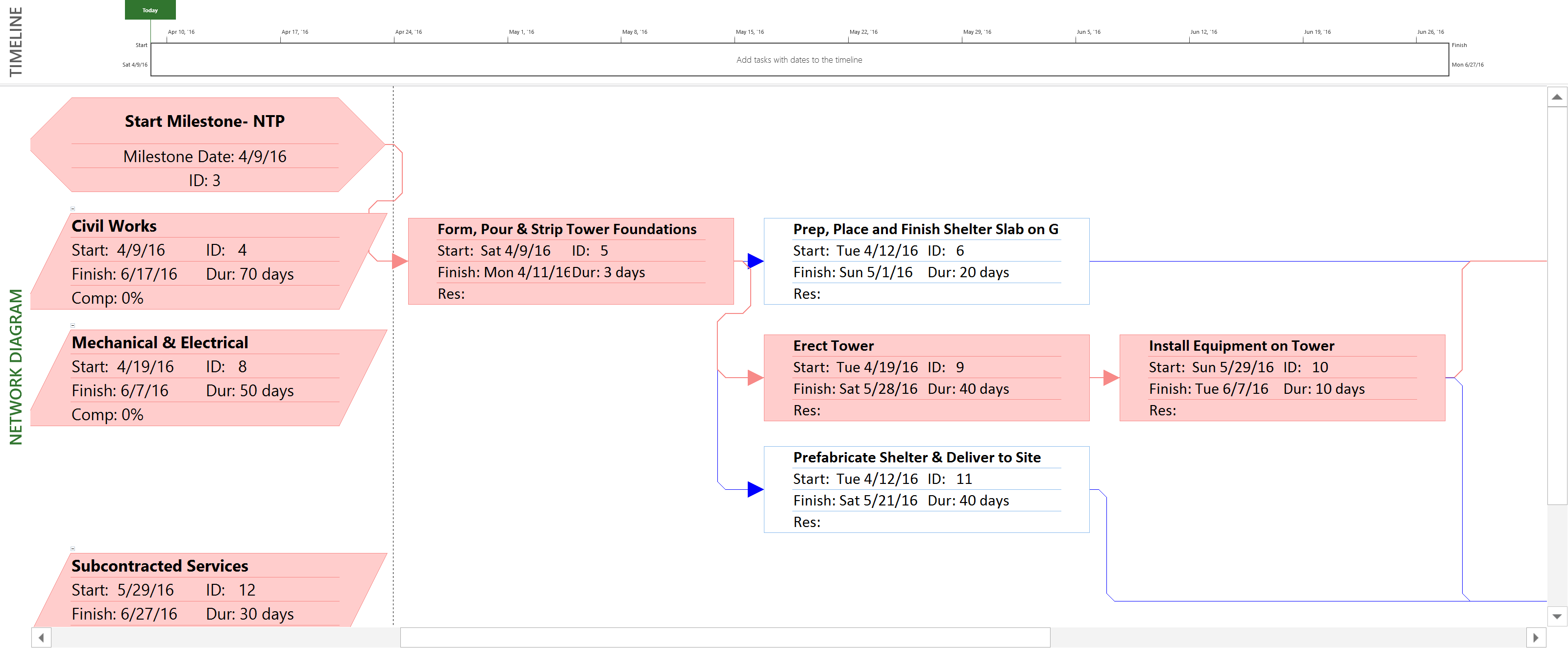1568x648 pixels.
Task: Click 'Finish: Sun 5/1/16' in Shelter Slab box
Action: [x=853, y=272]
